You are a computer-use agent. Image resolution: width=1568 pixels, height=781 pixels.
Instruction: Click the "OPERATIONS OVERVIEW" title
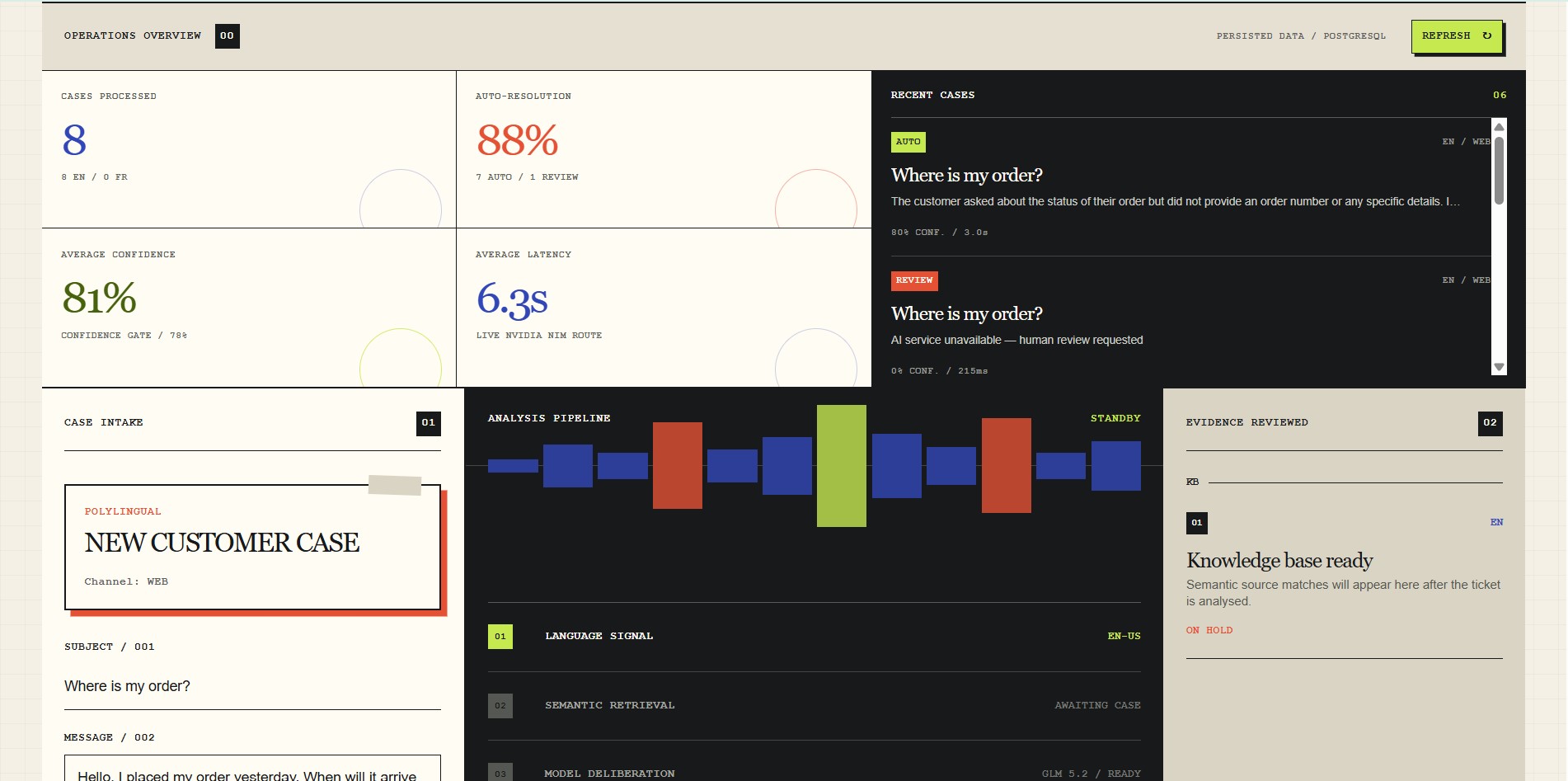pos(133,36)
